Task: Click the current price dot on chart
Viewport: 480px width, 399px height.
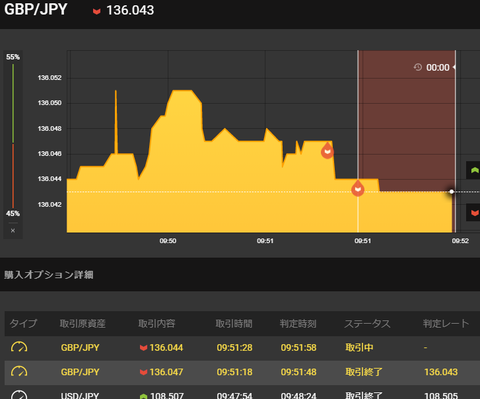Action: pos(451,192)
